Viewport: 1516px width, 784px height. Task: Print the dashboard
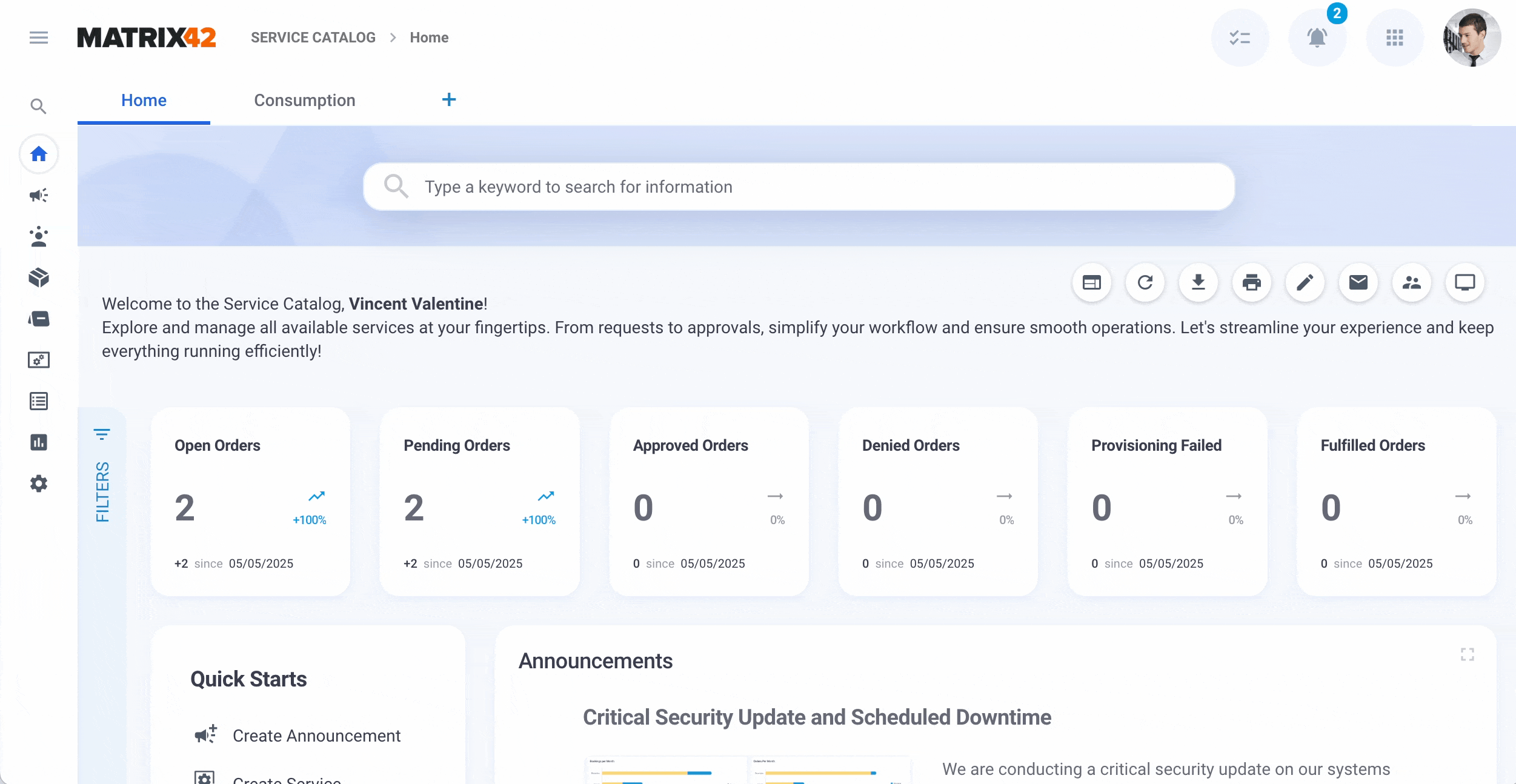1252,282
